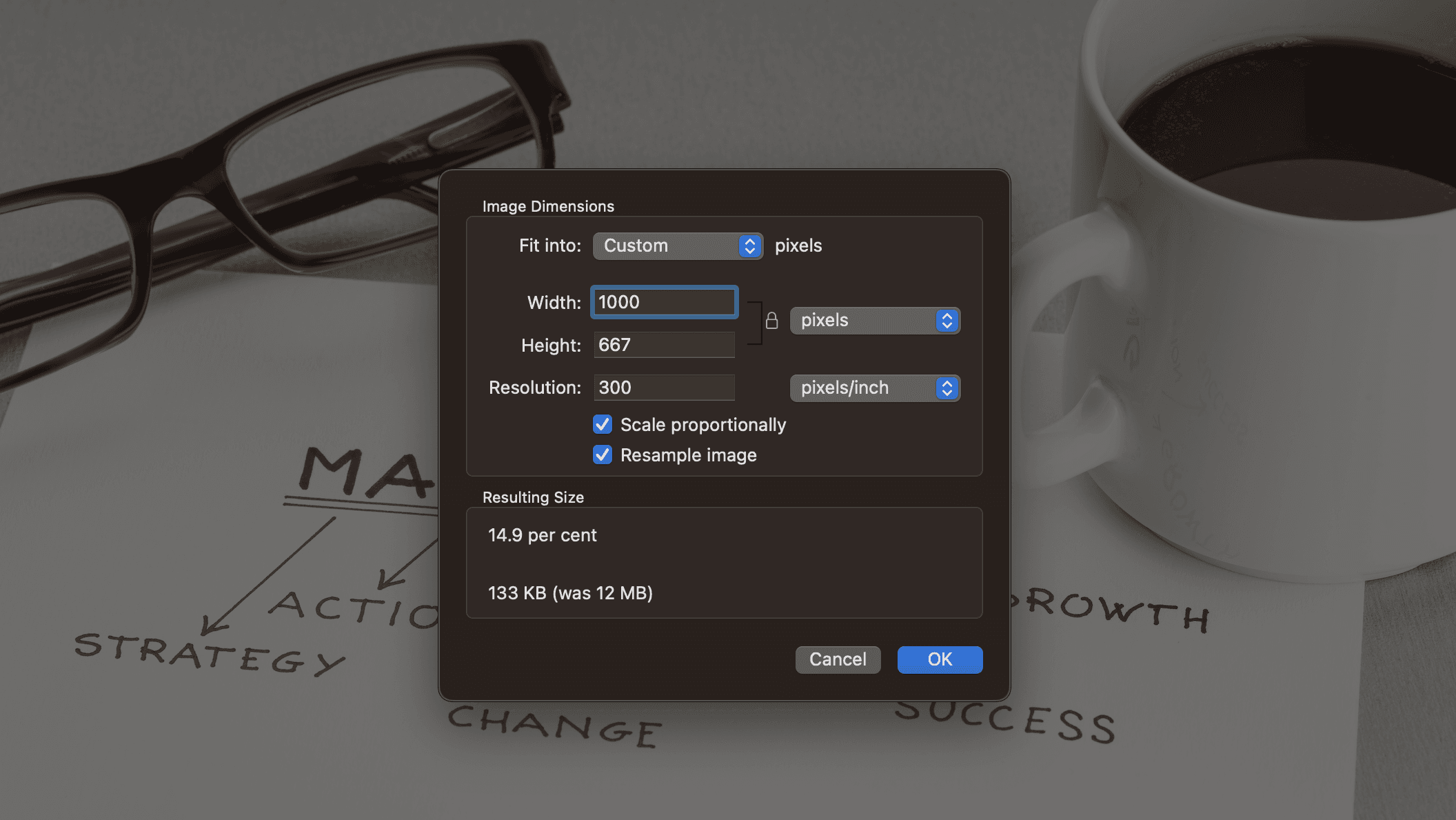Click the proportional lock icon beside Width and Height
The width and height of the screenshot is (1456, 820).
click(771, 321)
